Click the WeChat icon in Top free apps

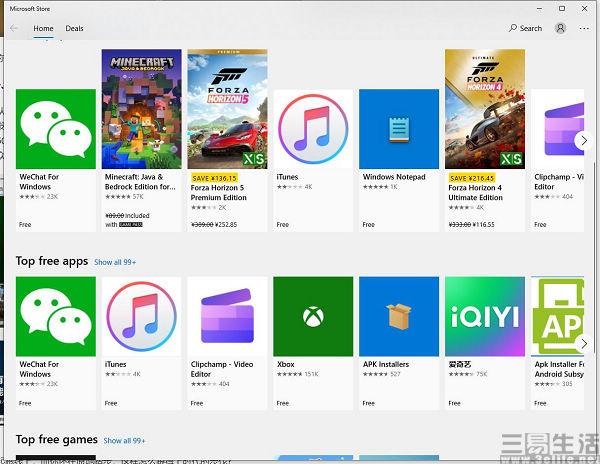[x=56, y=316]
